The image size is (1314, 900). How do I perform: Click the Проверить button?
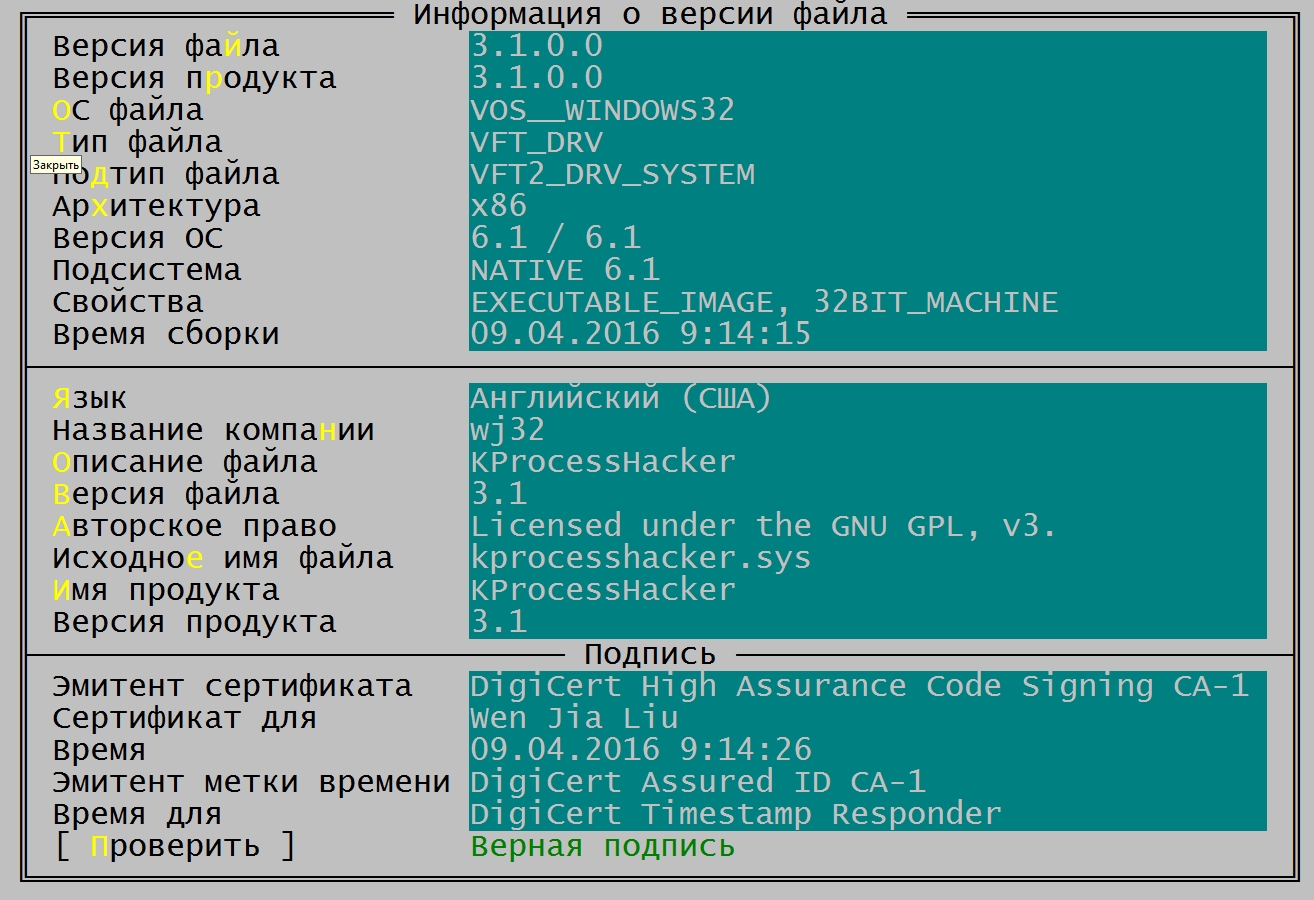tap(176, 846)
